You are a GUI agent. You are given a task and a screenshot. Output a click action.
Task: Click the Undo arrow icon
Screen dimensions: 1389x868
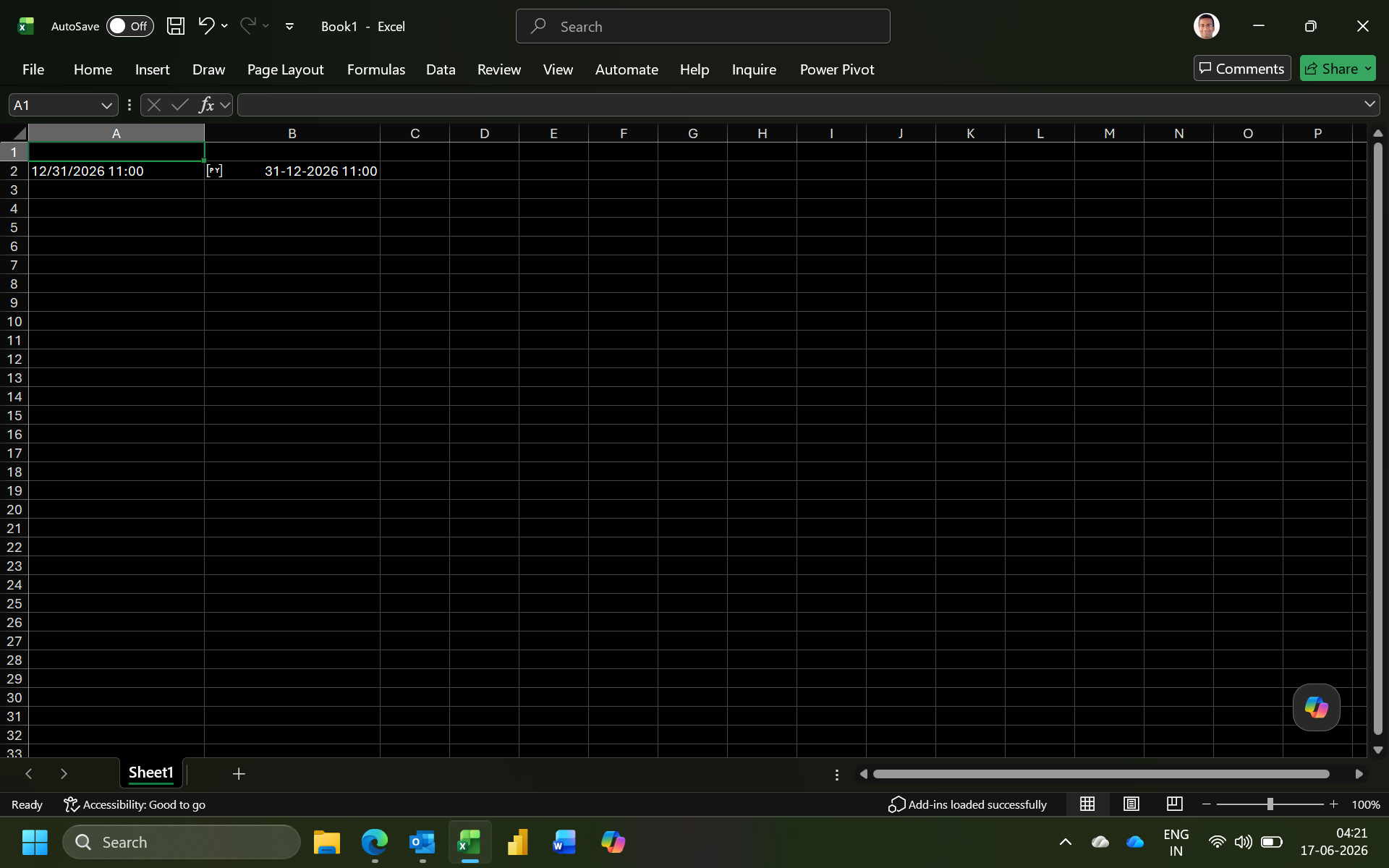206,26
